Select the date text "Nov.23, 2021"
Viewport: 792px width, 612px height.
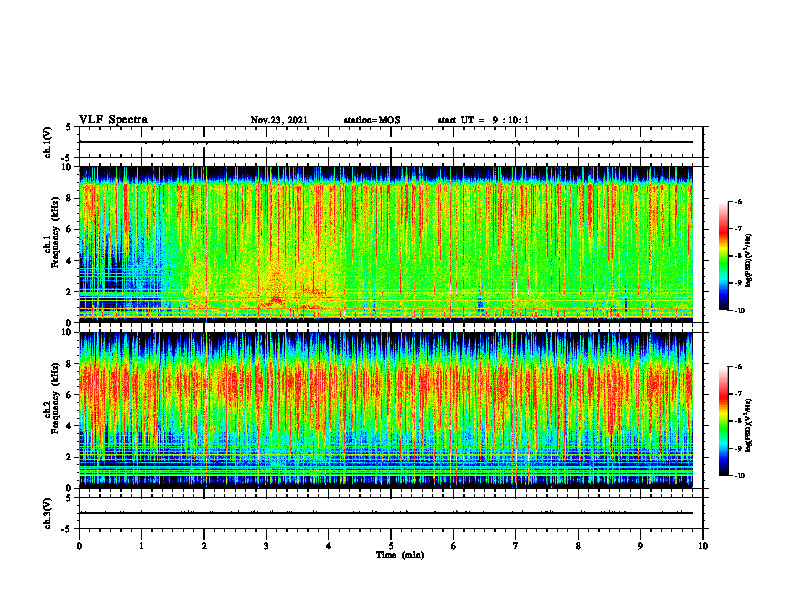point(279,120)
